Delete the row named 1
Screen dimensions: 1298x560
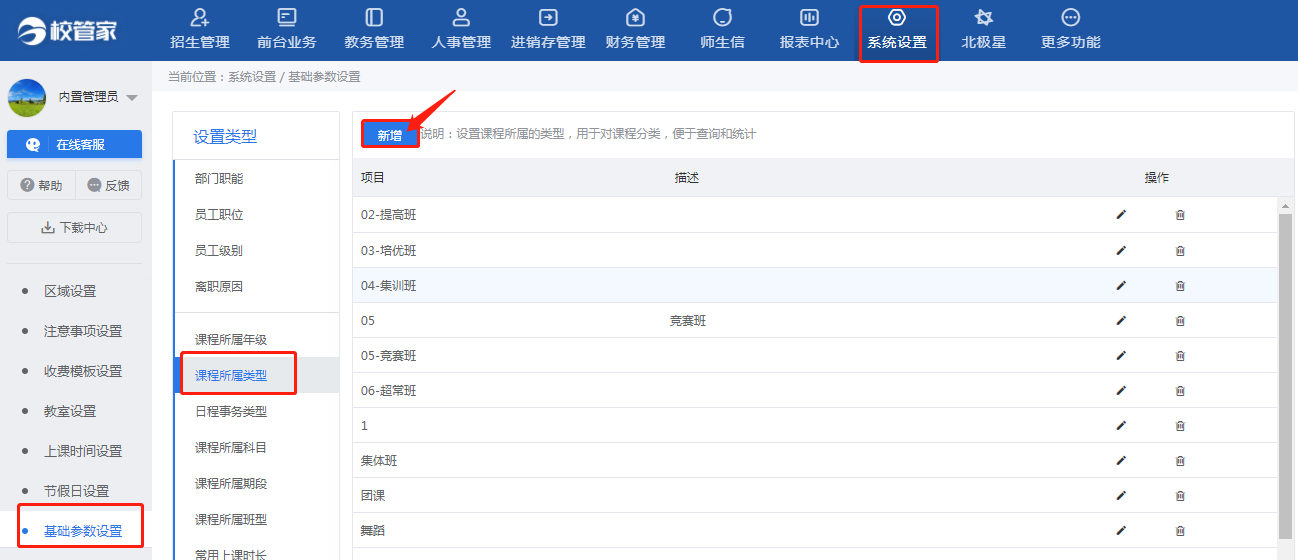pyautogui.click(x=1180, y=425)
